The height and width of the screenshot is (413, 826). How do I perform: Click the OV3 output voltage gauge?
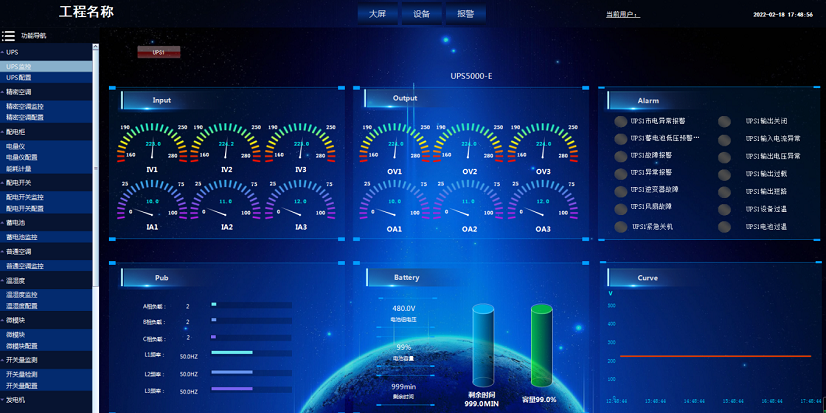coord(543,142)
